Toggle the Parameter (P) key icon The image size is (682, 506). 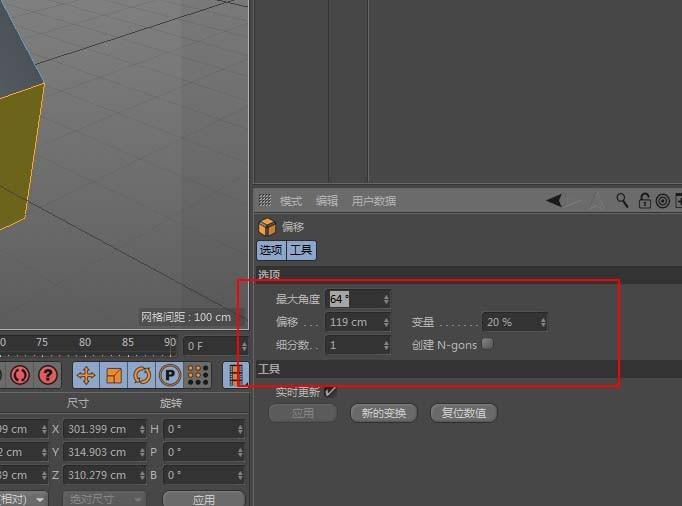[x=170, y=375]
